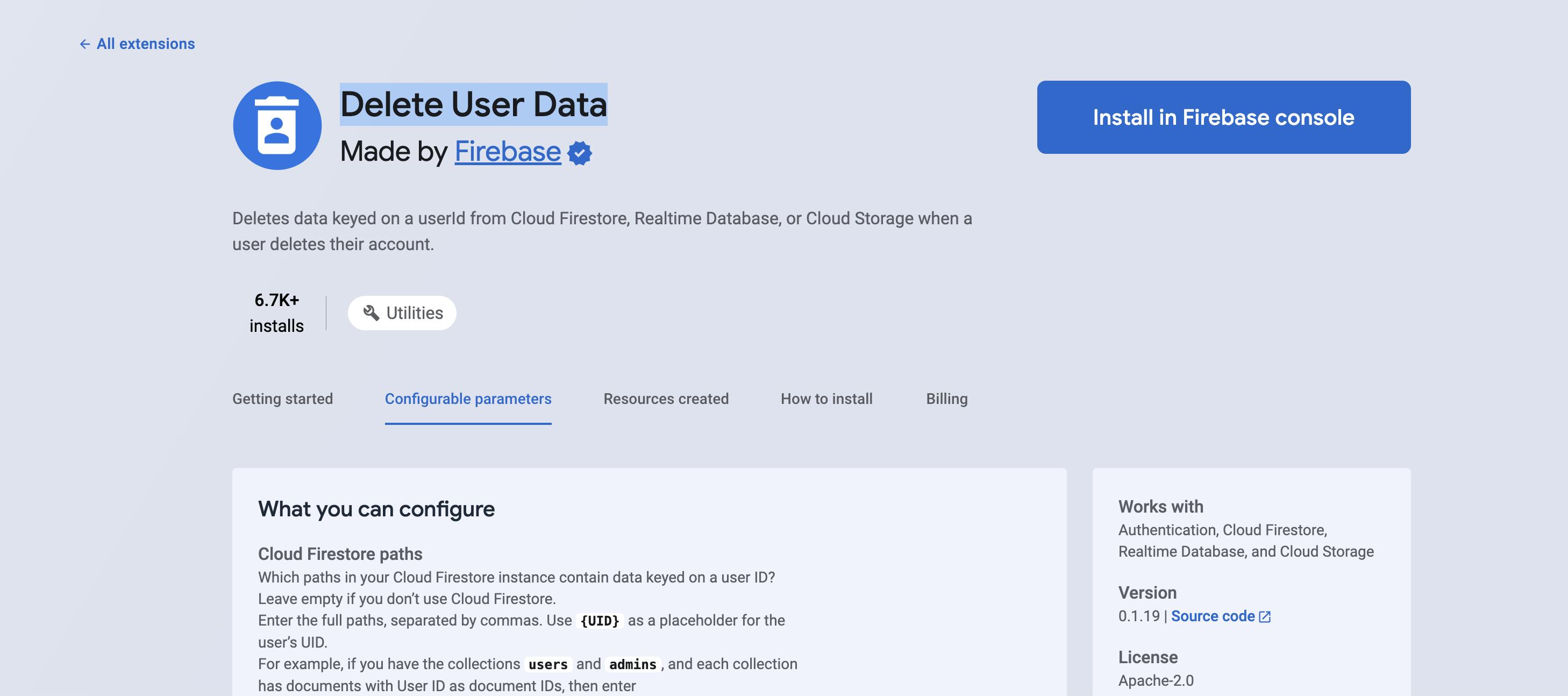The width and height of the screenshot is (1568, 696).
Task: Click the verified badge next to Firebase
Action: click(580, 153)
